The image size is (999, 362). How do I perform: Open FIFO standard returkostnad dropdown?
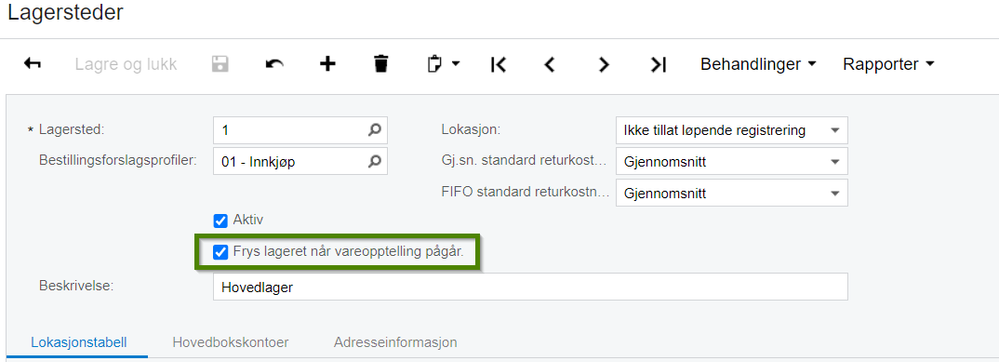pos(731,193)
